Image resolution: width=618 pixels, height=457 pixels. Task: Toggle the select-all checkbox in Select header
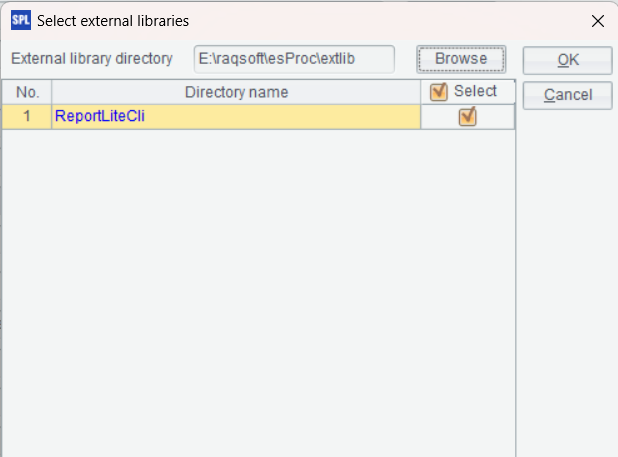pyautogui.click(x=438, y=92)
